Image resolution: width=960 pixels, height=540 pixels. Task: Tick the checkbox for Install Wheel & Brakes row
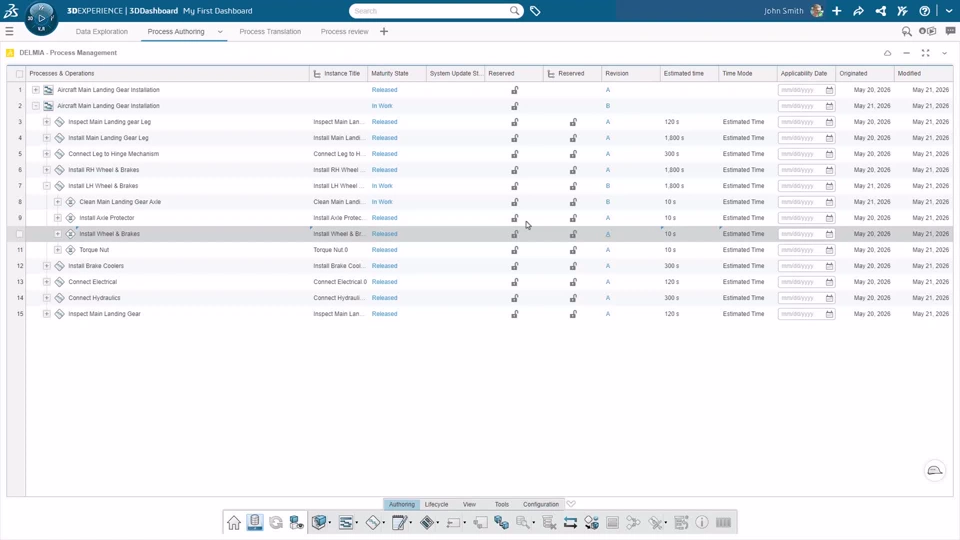tap(20, 234)
